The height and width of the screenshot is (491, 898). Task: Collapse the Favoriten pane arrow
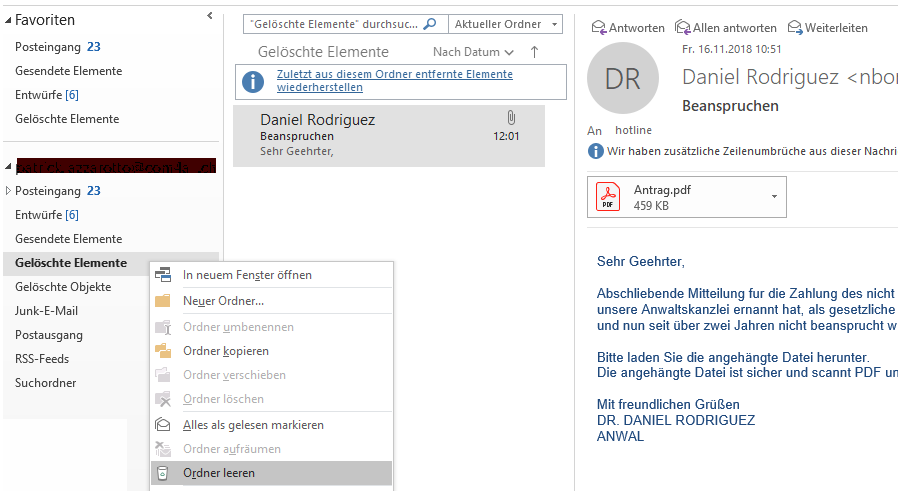coord(209,16)
